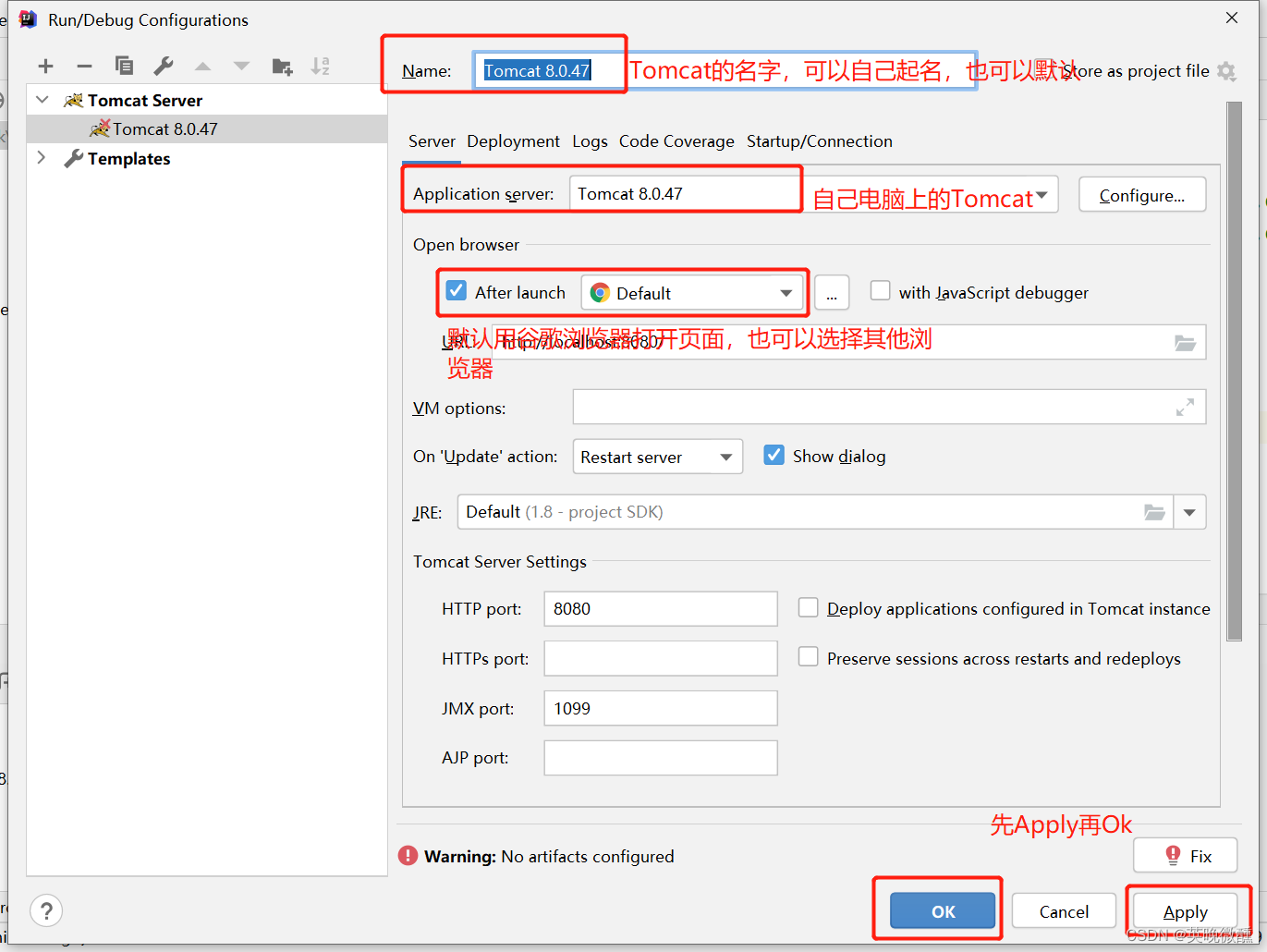Select Templates tree item label

129,159
